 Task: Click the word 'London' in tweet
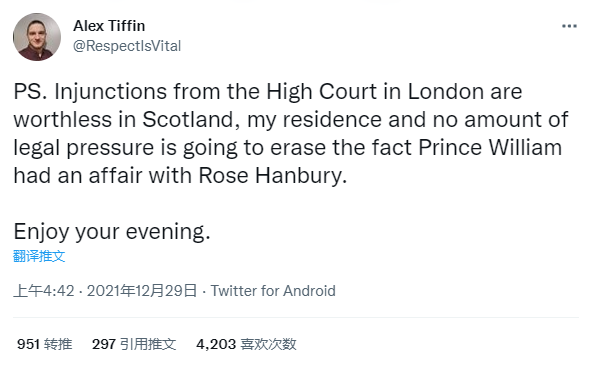[x=446, y=92]
